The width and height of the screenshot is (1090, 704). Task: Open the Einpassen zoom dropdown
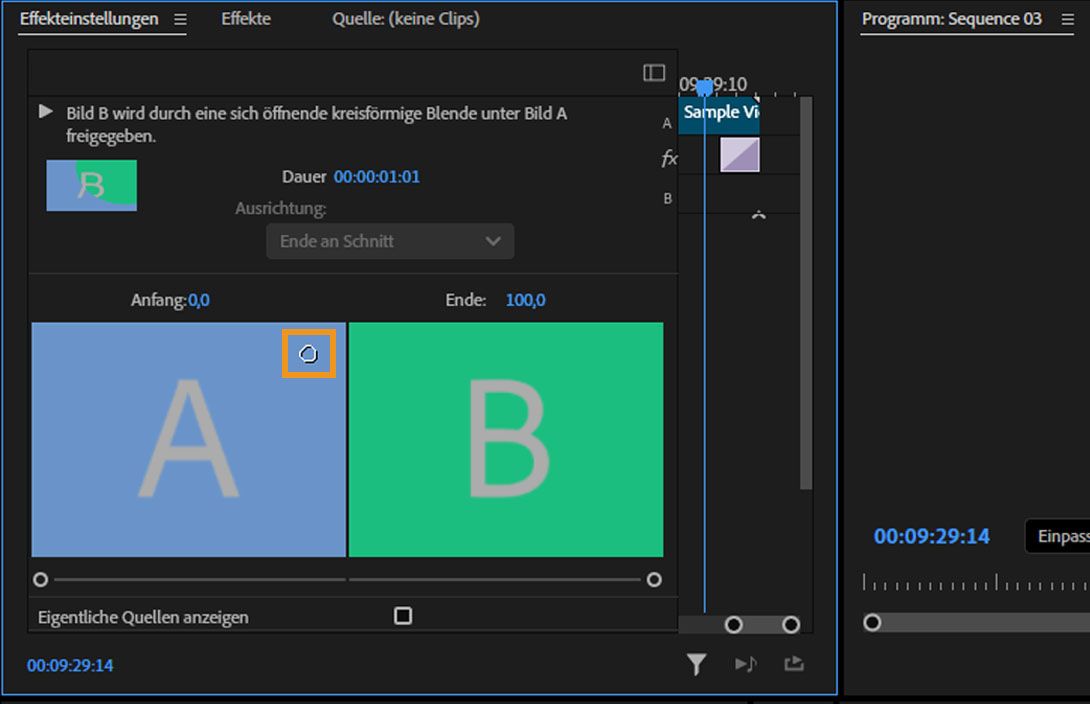1058,536
